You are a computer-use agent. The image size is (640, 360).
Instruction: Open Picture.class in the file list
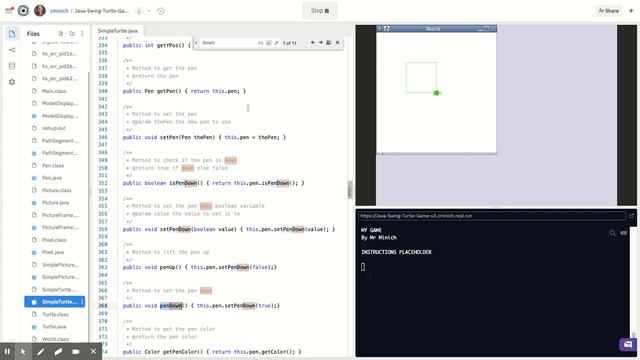click(56, 190)
